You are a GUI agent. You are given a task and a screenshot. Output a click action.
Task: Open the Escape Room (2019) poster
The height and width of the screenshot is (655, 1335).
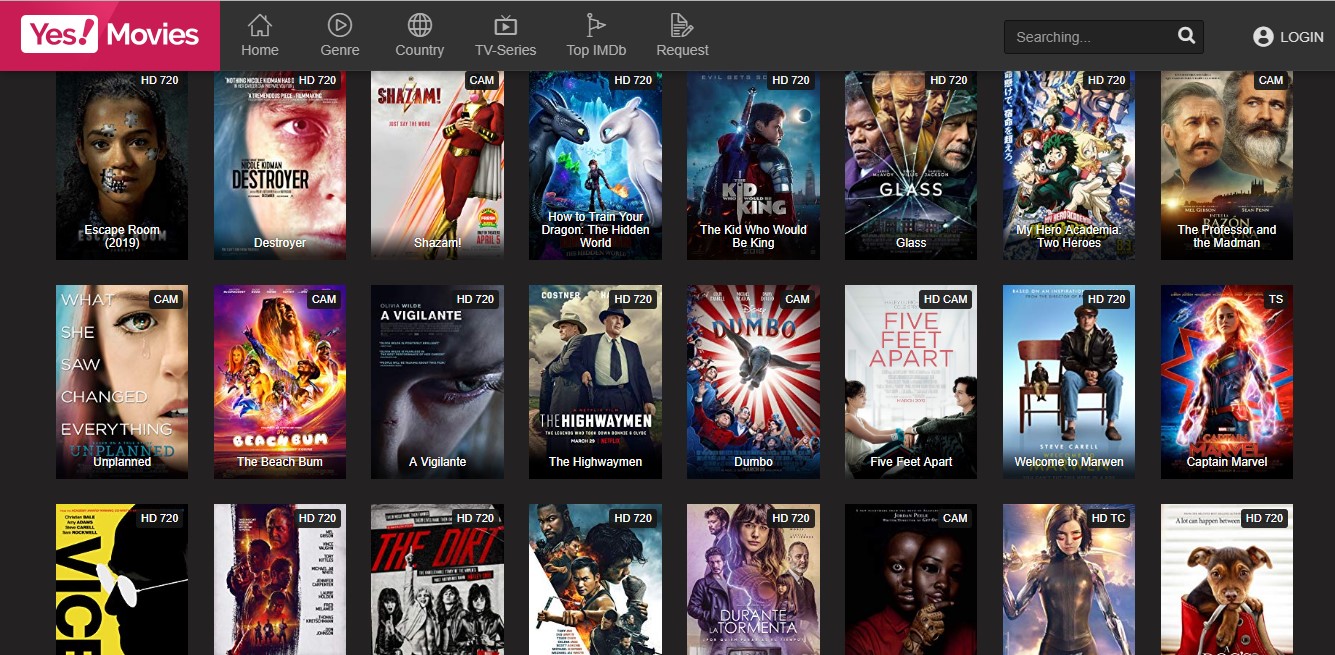pos(122,165)
